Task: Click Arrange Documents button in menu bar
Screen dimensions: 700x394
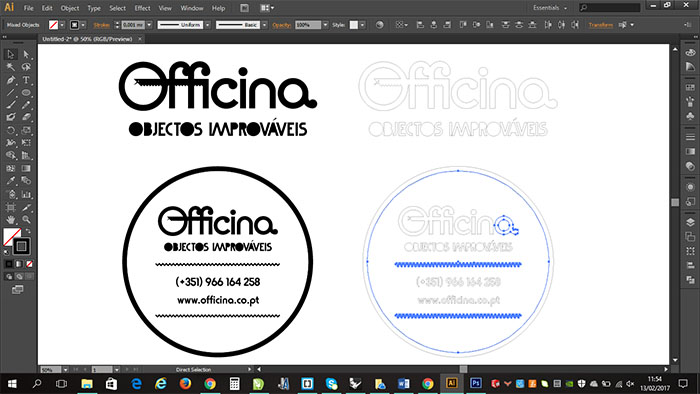Action: click(x=267, y=8)
